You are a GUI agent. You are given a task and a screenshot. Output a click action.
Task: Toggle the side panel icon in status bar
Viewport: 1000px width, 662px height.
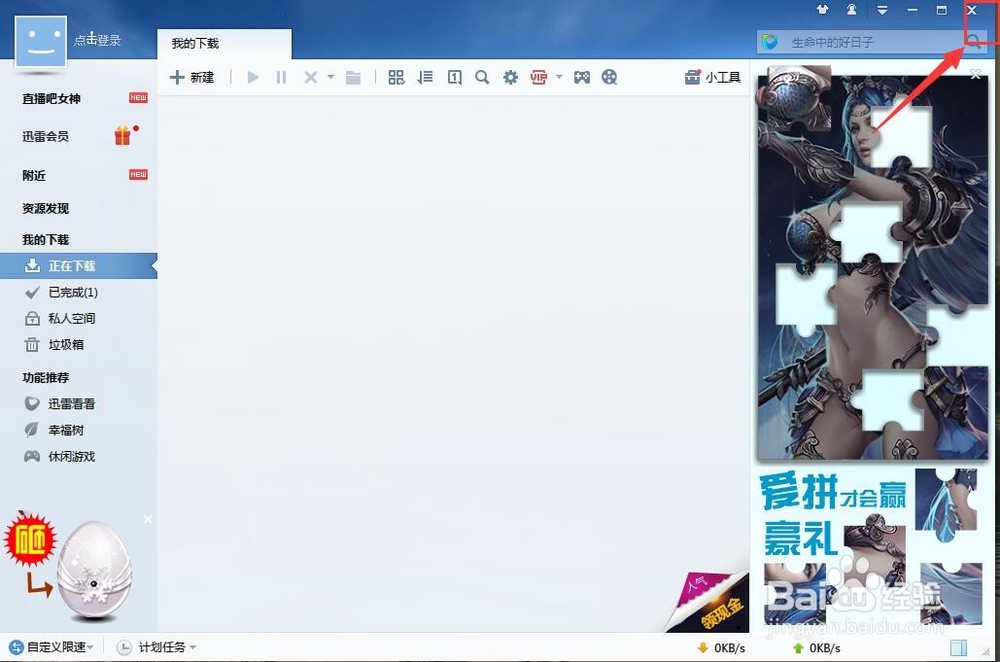pos(958,648)
